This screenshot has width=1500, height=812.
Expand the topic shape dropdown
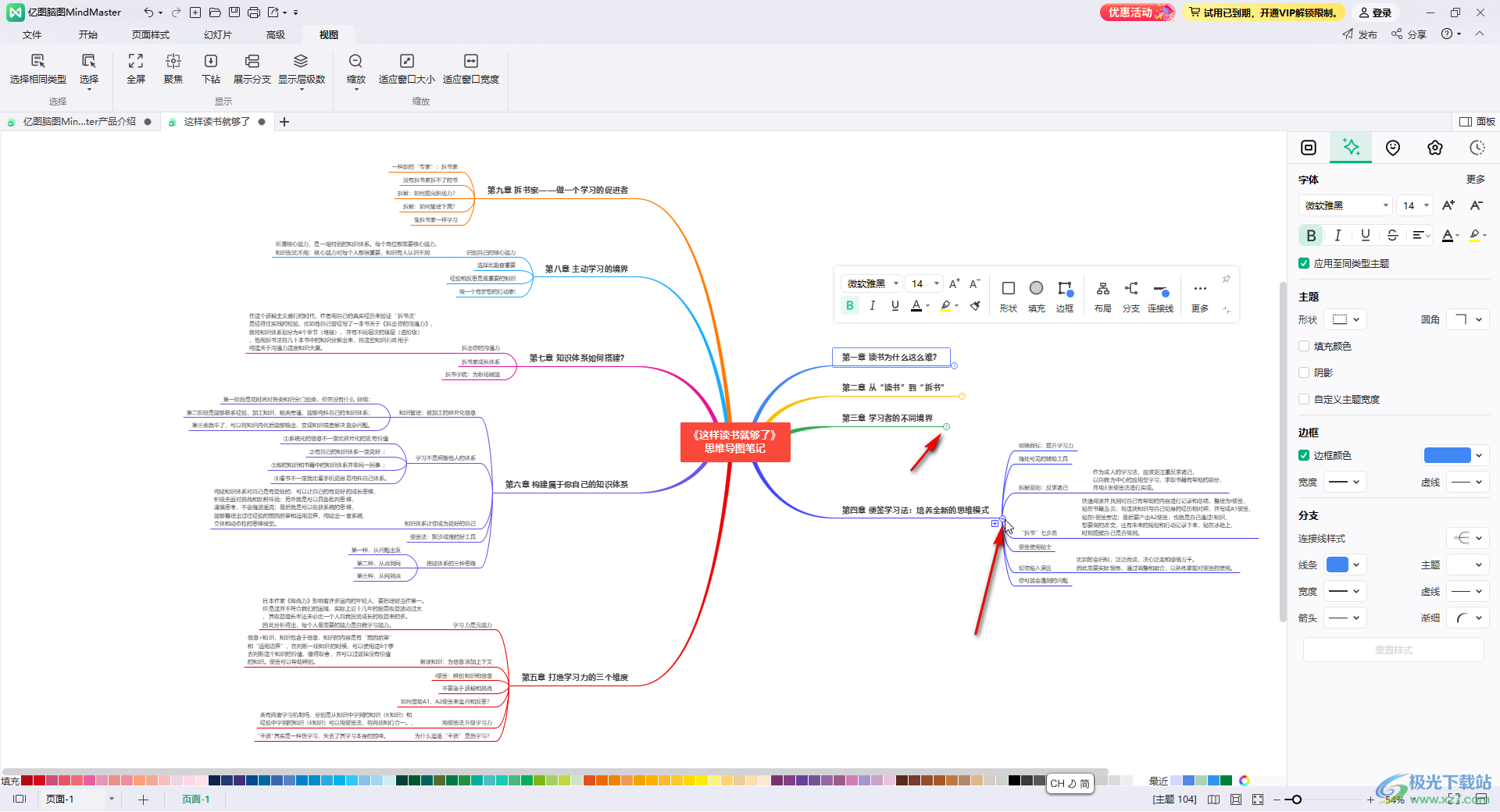pyautogui.click(x=1346, y=319)
